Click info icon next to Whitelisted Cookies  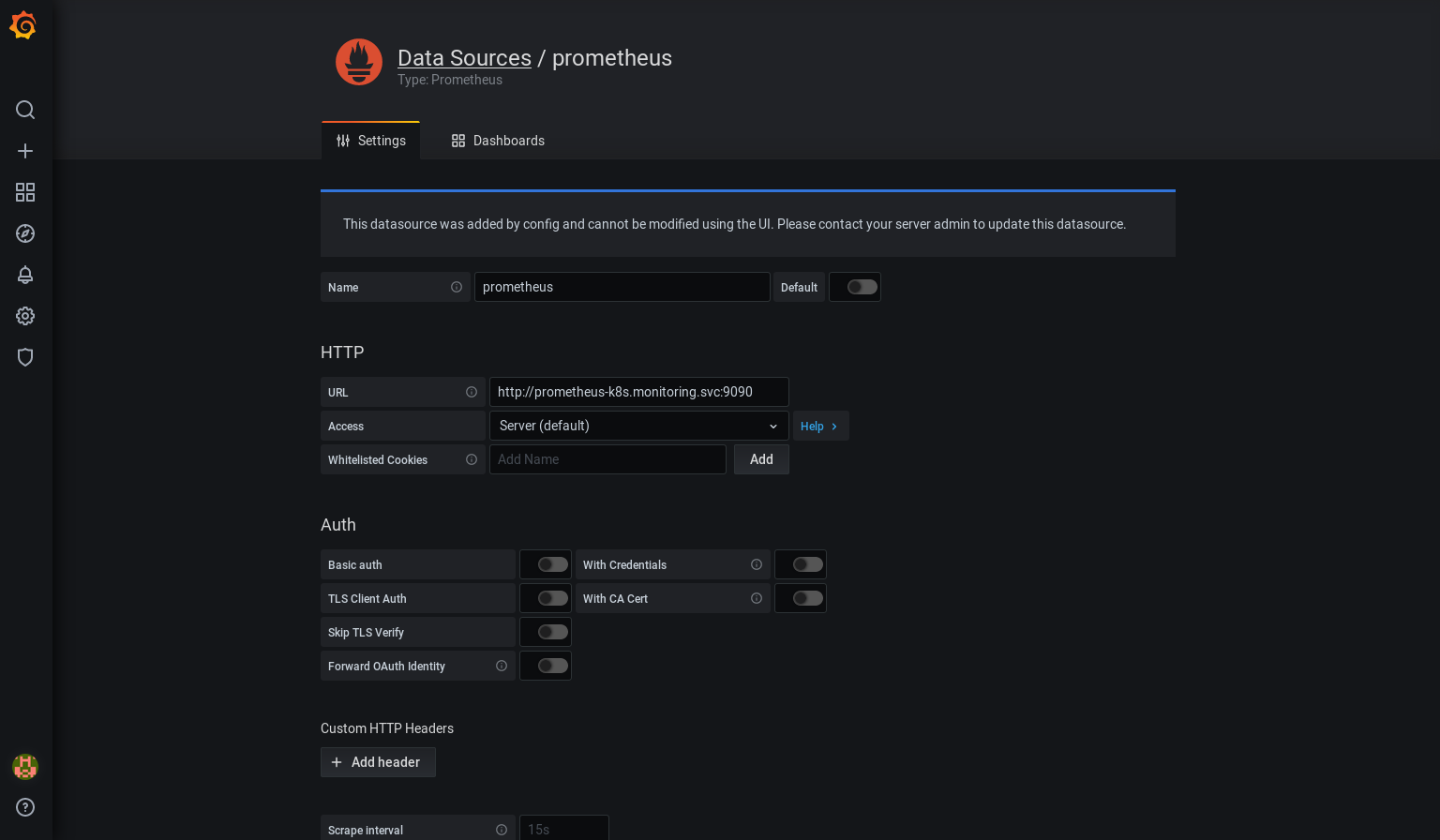pyautogui.click(x=472, y=459)
